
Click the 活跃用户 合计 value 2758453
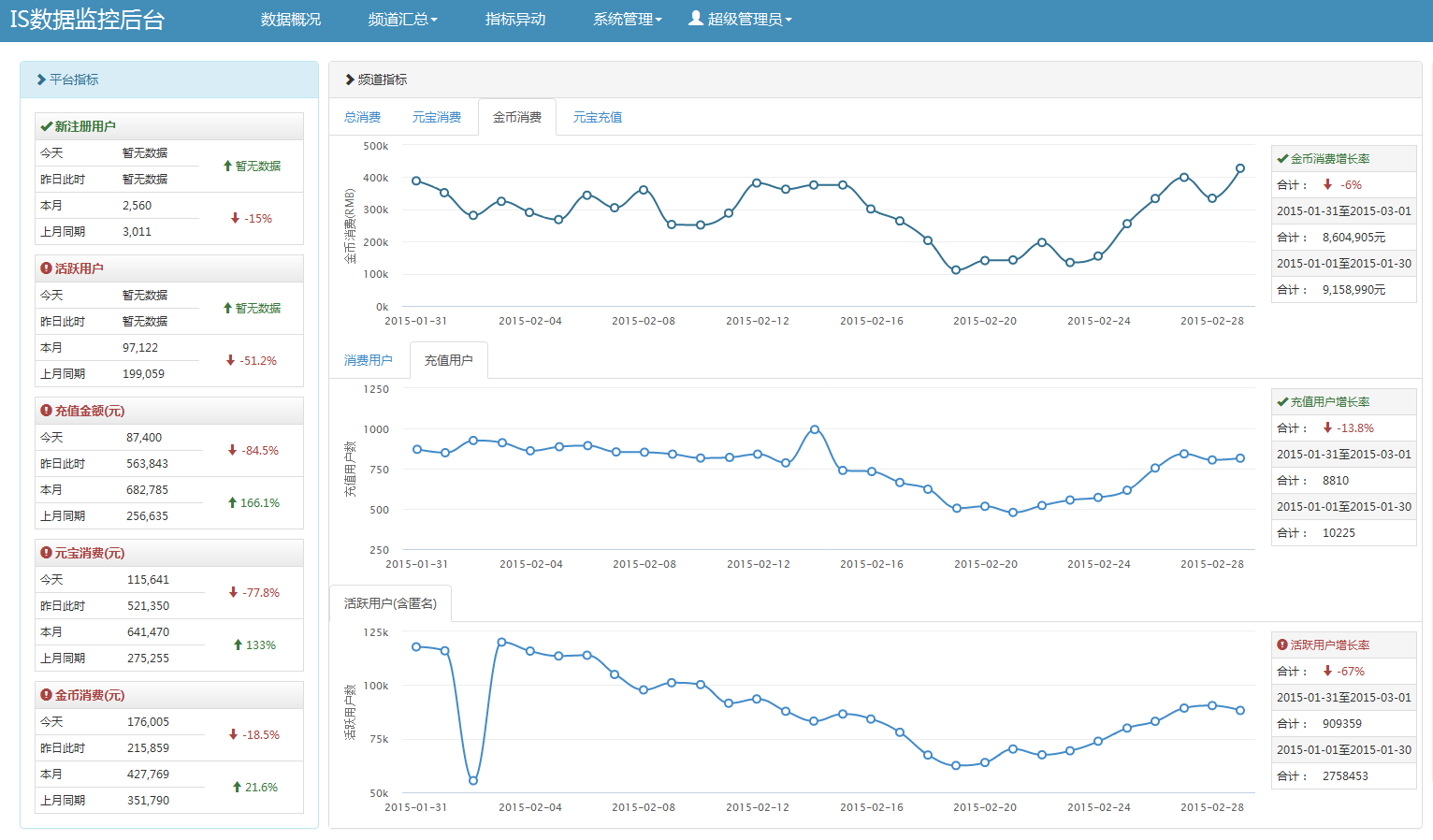click(1345, 776)
